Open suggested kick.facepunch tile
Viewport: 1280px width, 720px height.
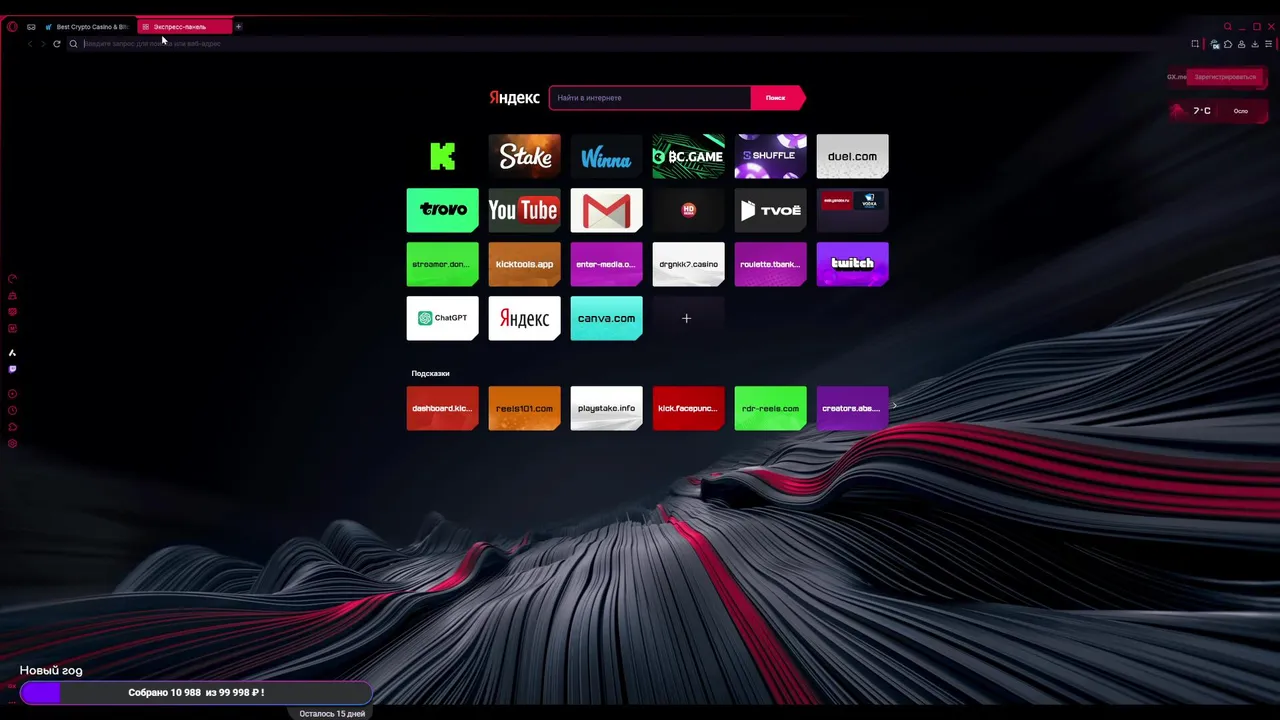(689, 408)
